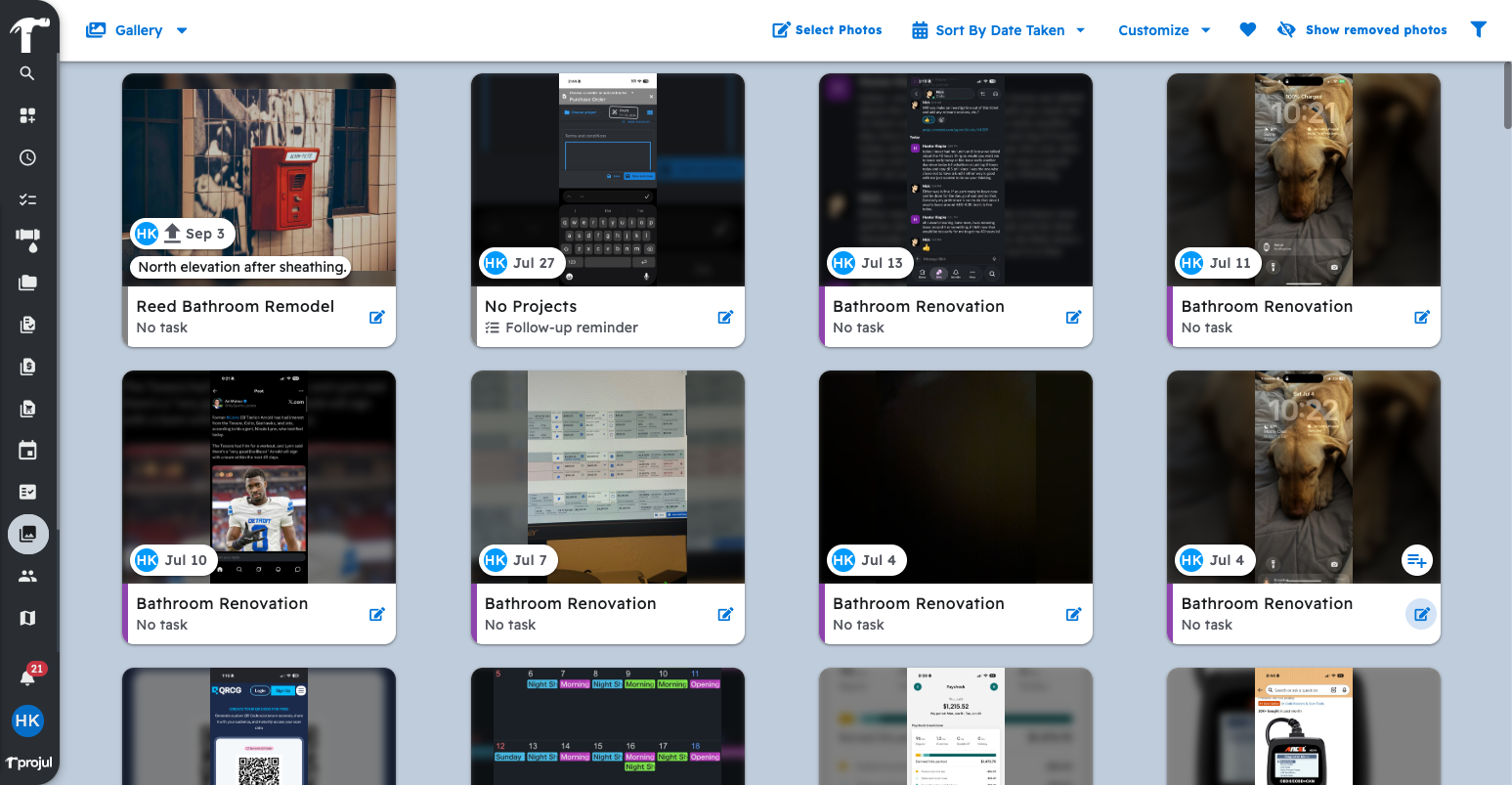The image size is (1512, 785).
Task: Open the reports checklist card icon
Action: [27, 492]
